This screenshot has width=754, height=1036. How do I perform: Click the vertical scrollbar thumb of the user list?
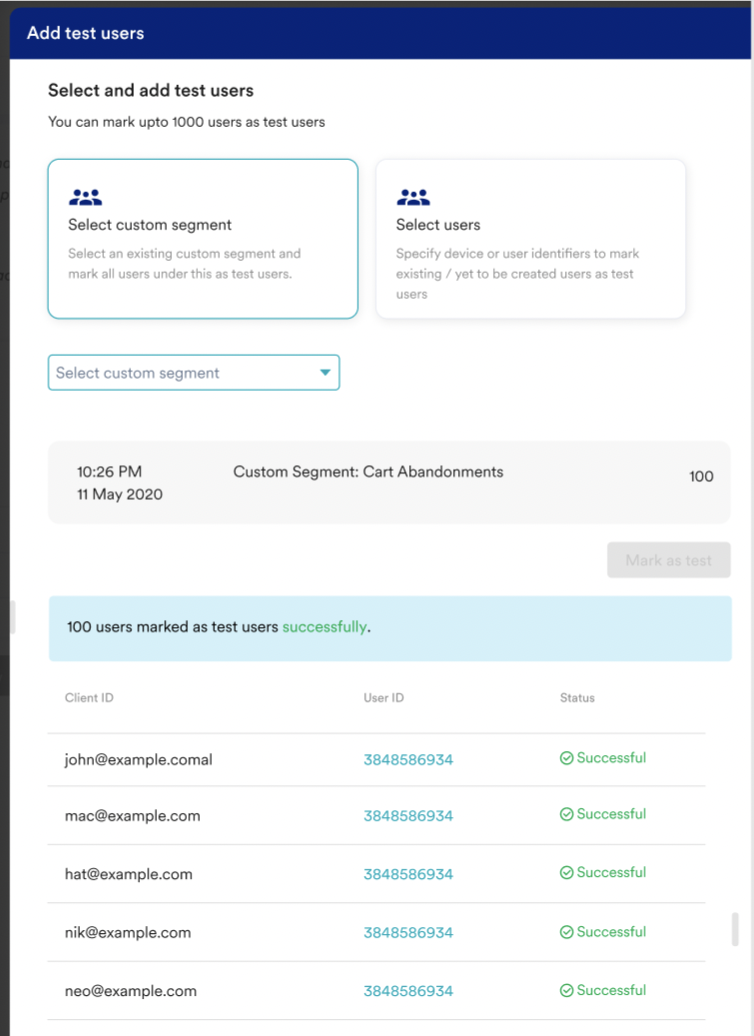coord(736,928)
